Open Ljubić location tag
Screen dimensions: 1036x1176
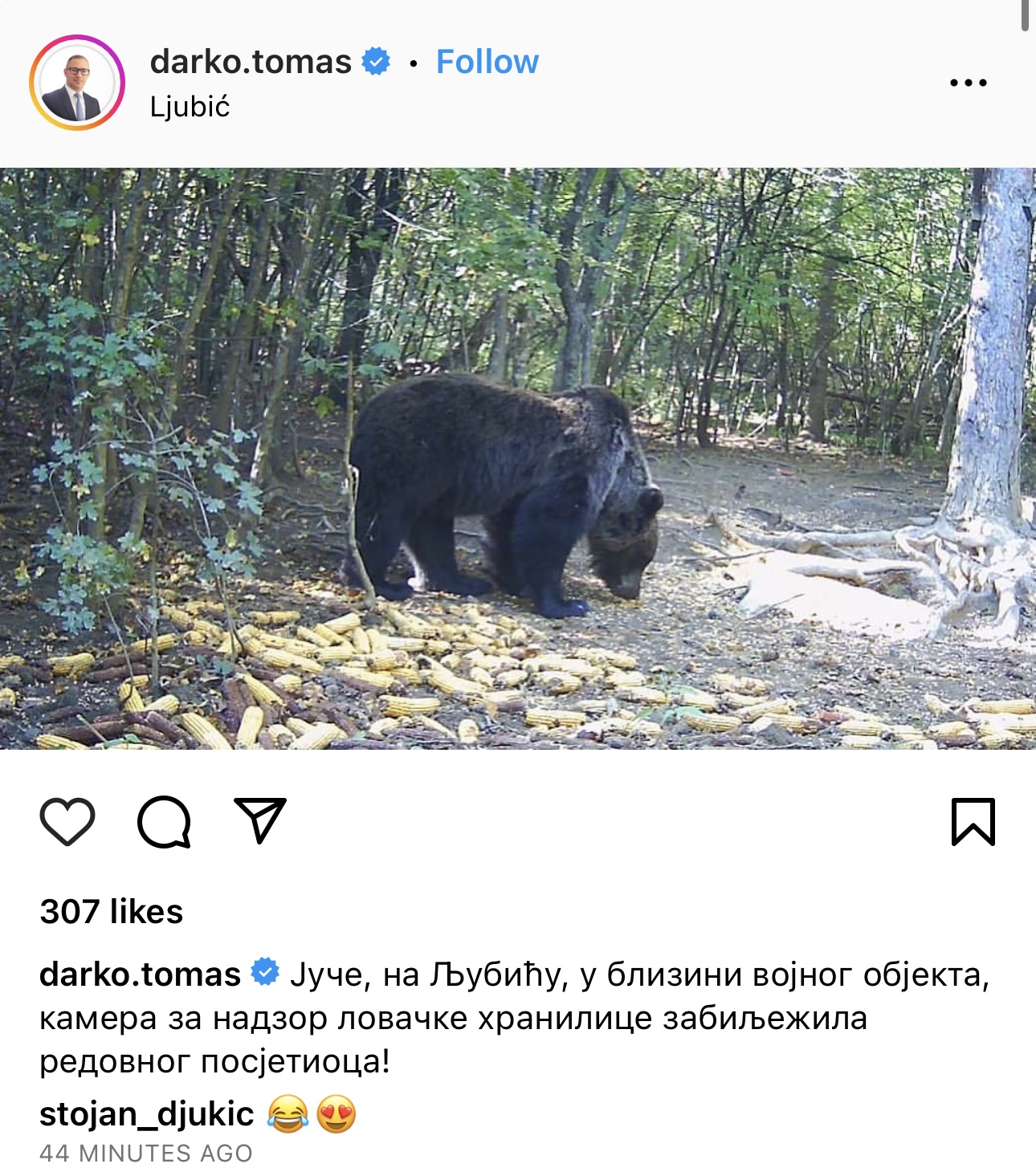[x=190, y=107]
